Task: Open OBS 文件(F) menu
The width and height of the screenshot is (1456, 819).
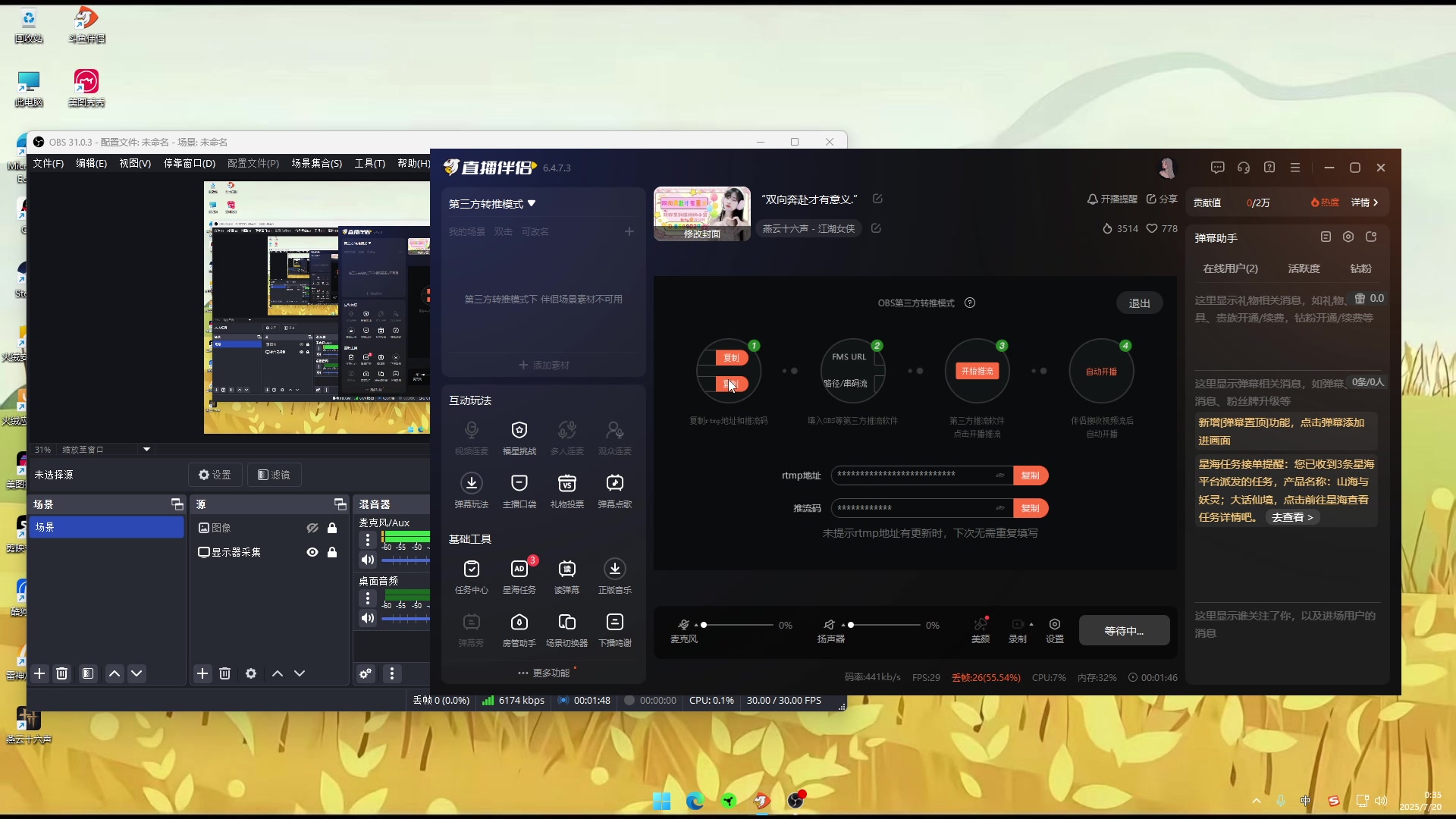Action: click(48, 163)
